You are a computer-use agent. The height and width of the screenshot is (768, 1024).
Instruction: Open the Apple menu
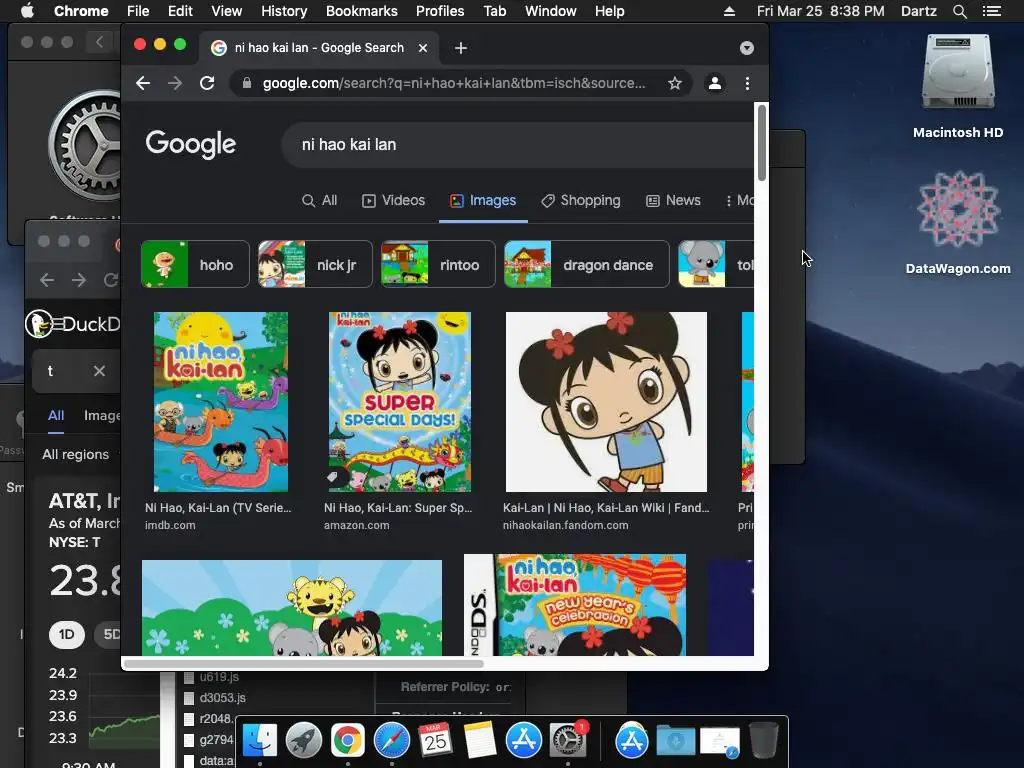pyautogui.click(x=27, y=11)
